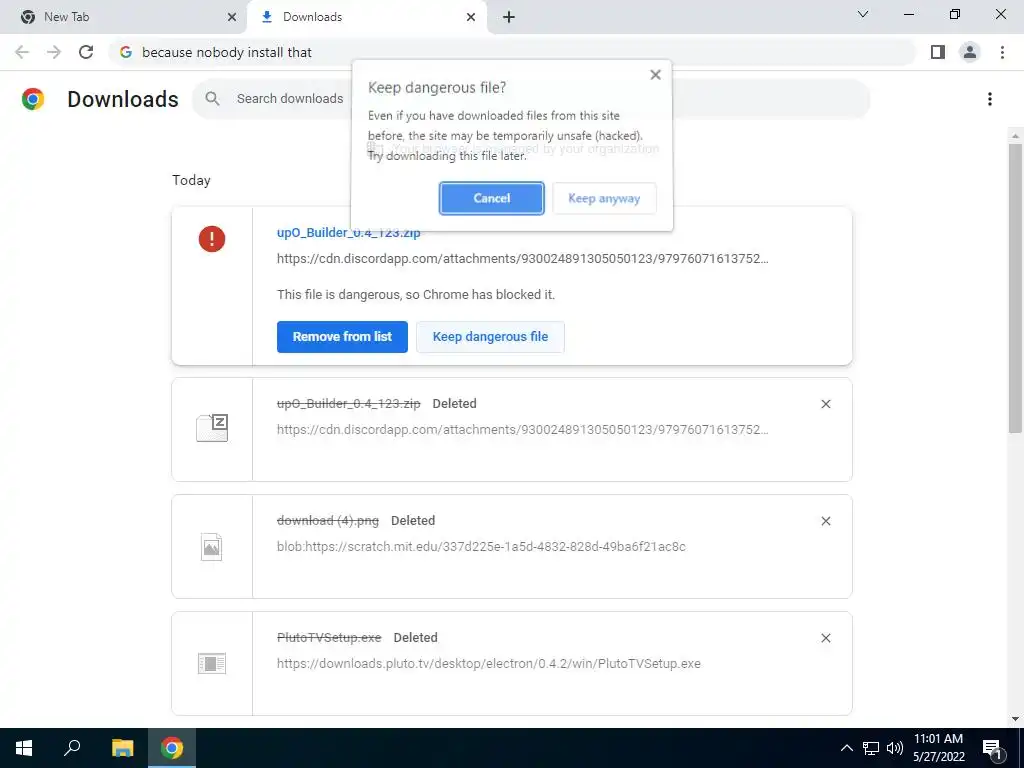Click the Today date heading

(x=191, y=180)
